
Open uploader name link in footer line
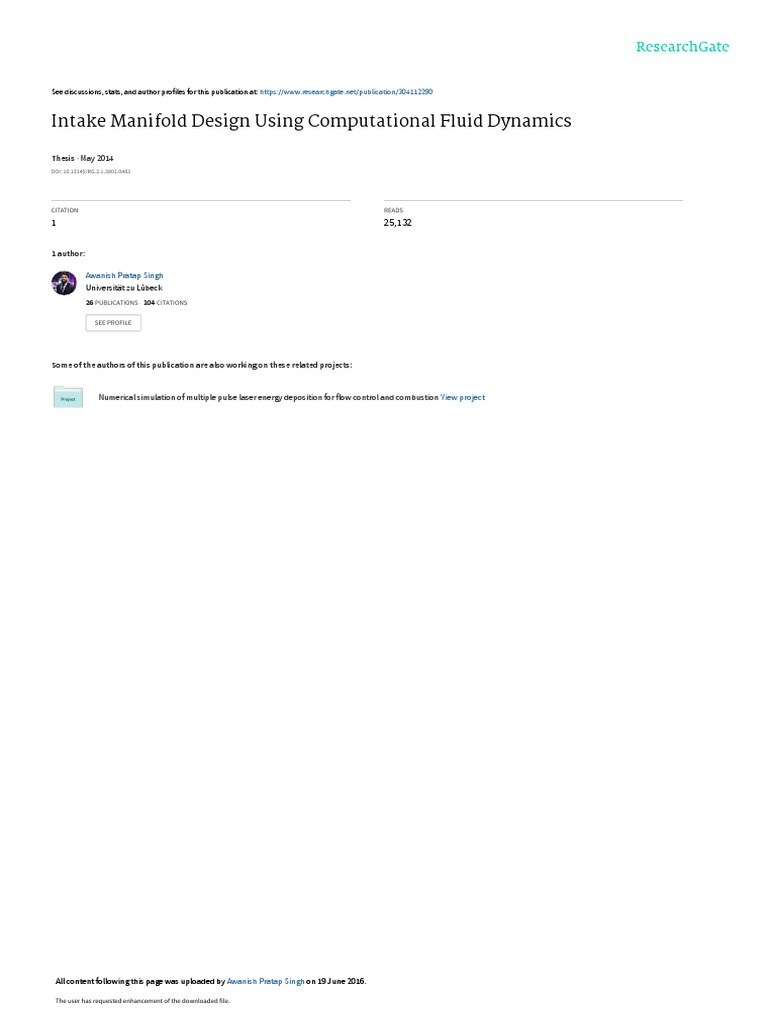tap(265, 982)
